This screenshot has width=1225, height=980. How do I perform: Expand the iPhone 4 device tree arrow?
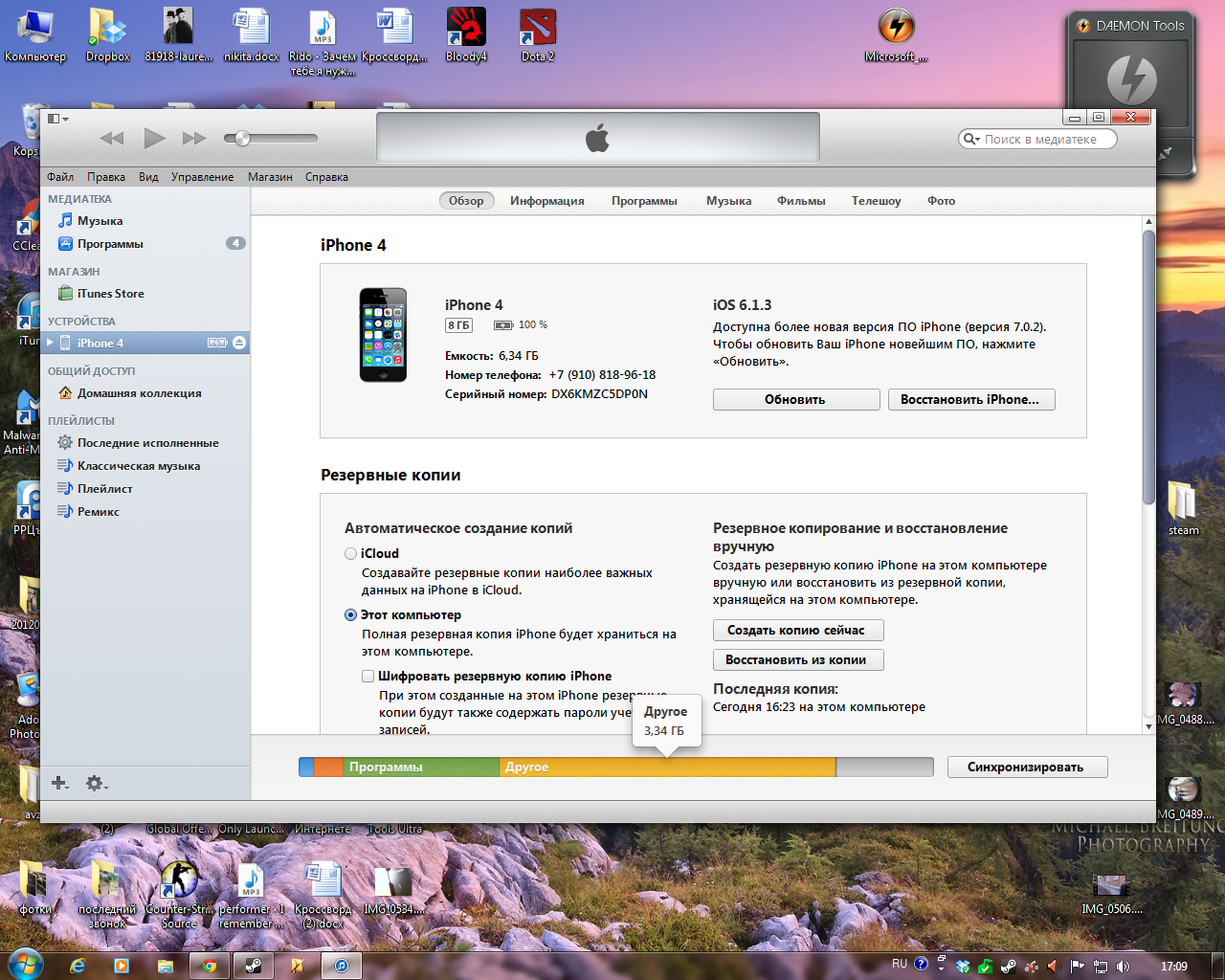[x=51, y=343]
